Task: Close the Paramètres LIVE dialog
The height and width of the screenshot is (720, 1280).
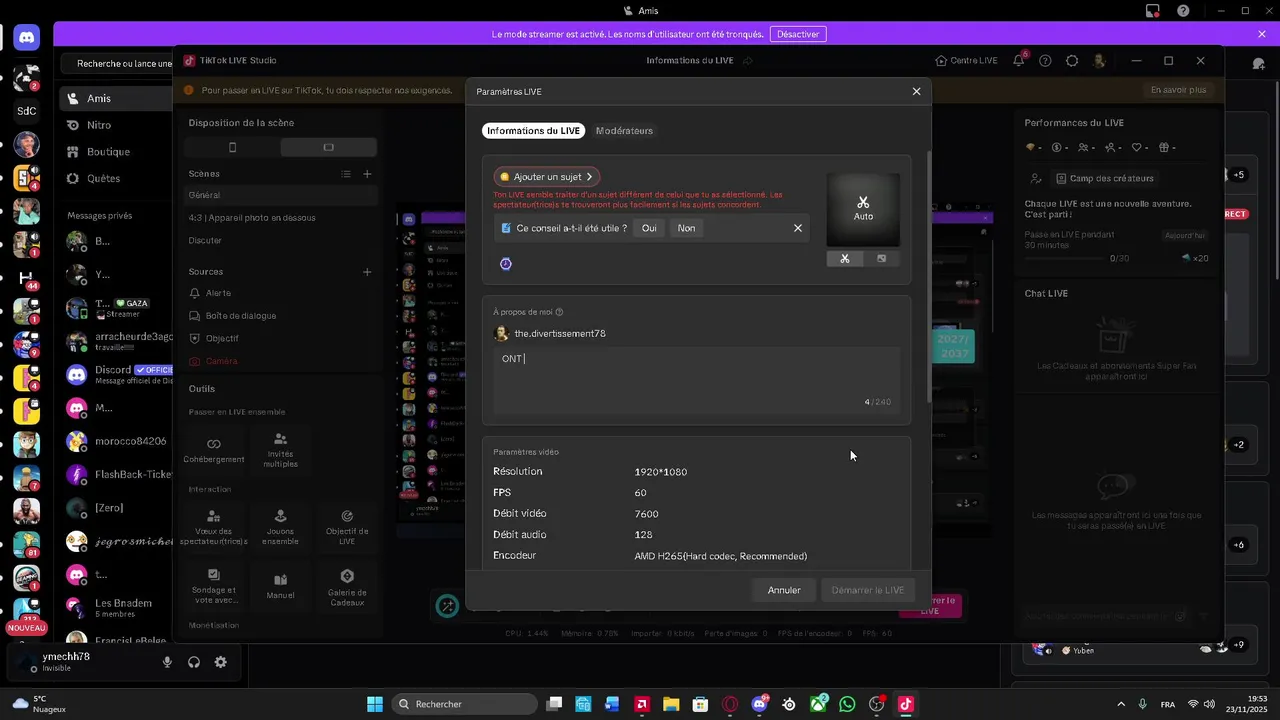Action: (916, 91)
